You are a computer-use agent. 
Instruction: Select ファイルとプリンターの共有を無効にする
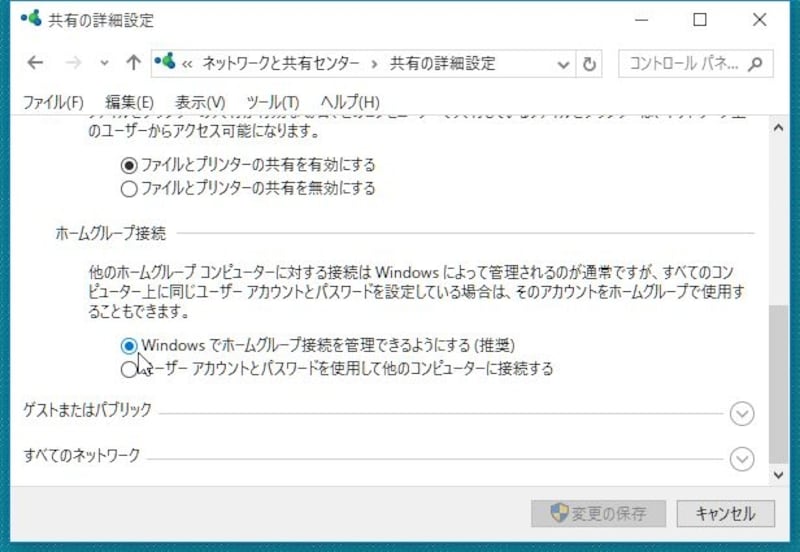[x=248, y=188]
